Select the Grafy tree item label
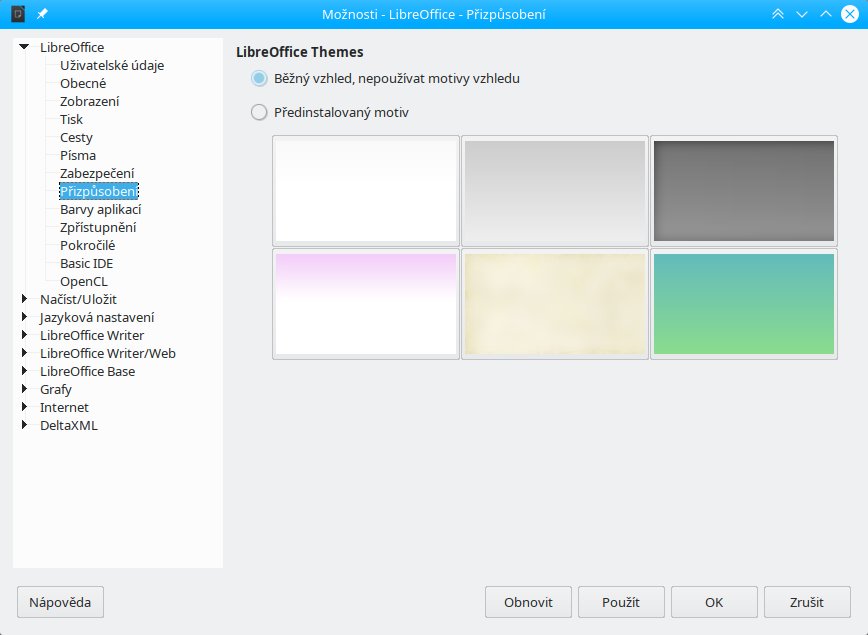This screenshot has width=868, height=635. (x=56, y=389)
